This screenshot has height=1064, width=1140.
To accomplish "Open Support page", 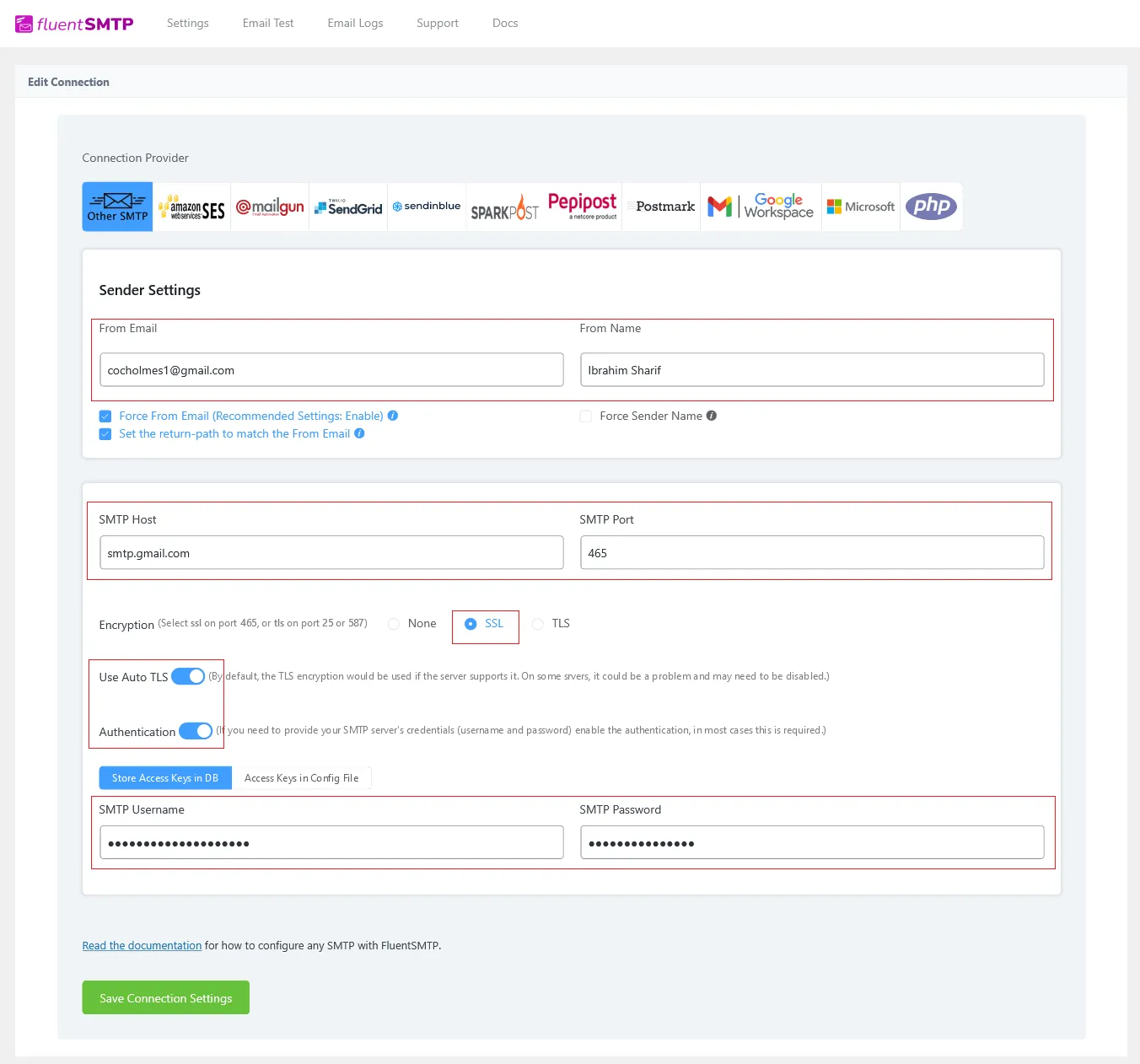I will 438,24.
